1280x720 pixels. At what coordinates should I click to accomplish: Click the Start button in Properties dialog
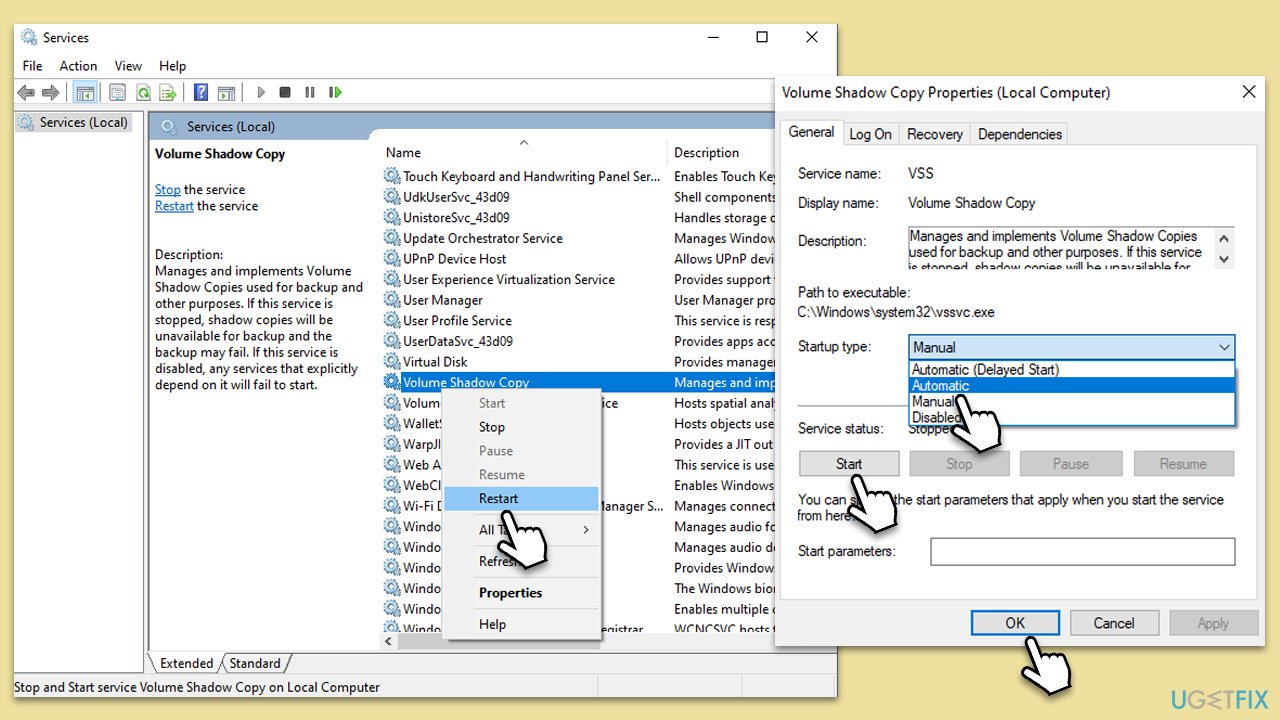click(849, 464)
